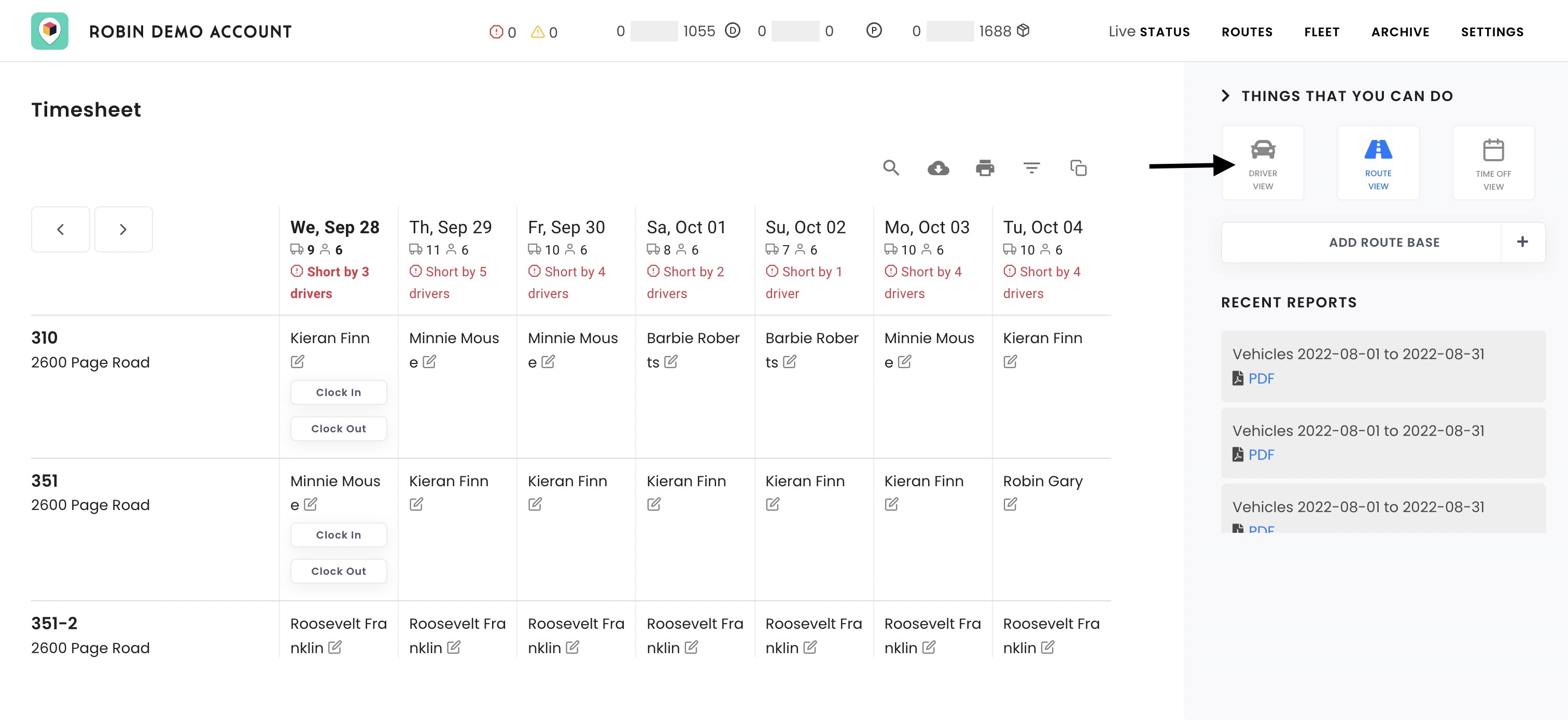1568x720 pixels.
Task: Open first Vehicles report PDF link
Action: click(x=1261, y=378)
